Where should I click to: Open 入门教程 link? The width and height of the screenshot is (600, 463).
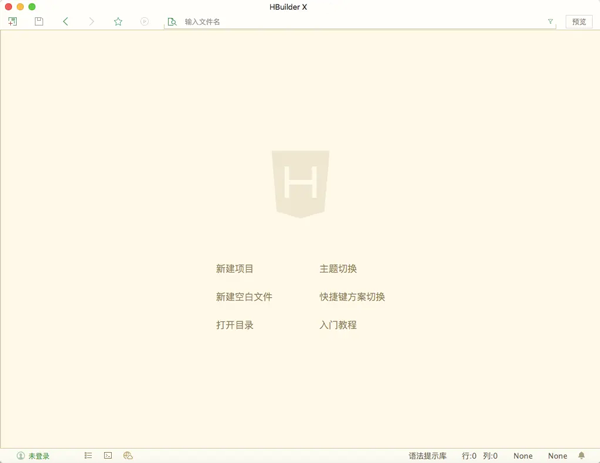click(x=338, y=325)
